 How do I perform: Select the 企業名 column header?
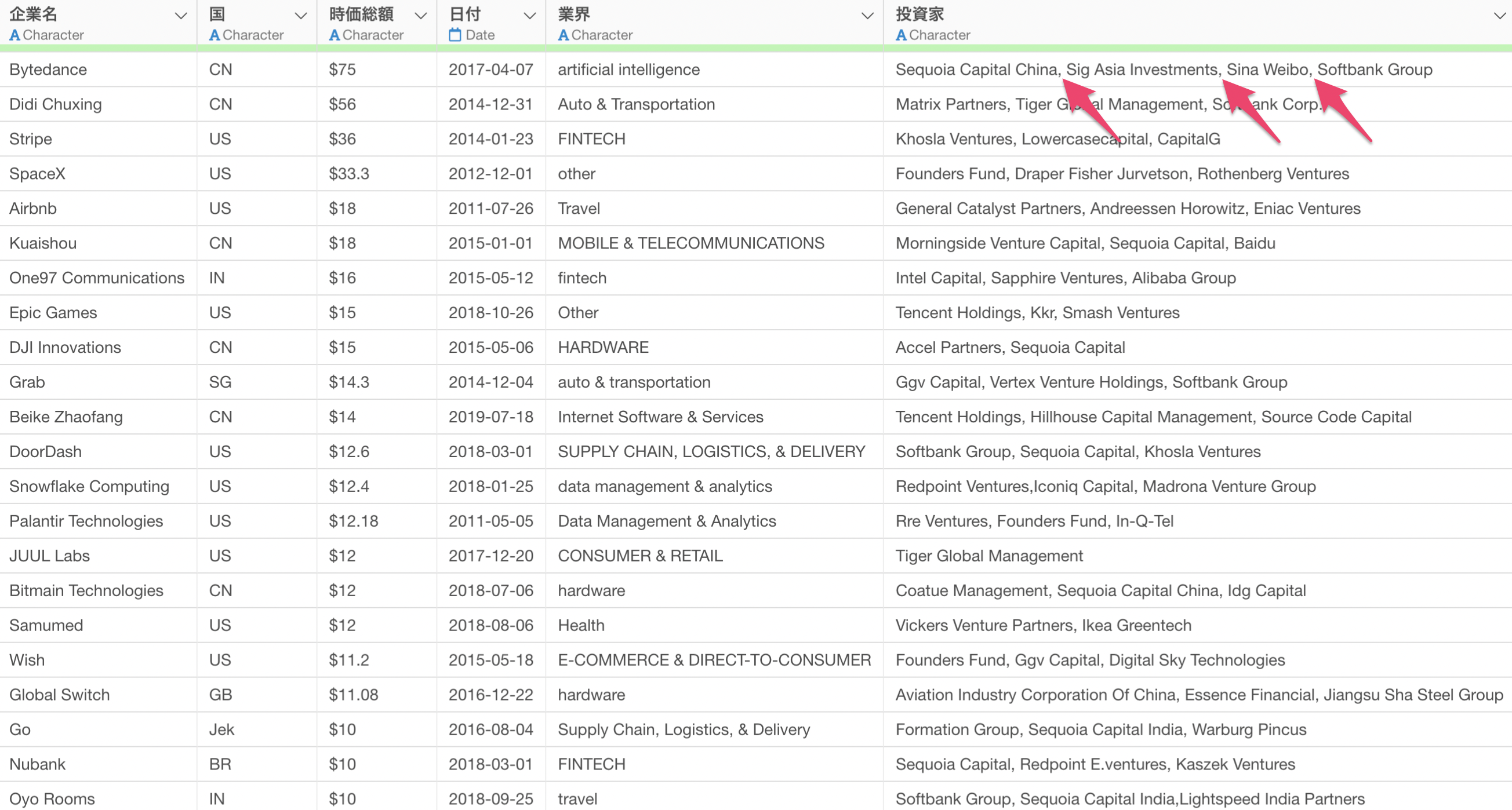point(98,23)
